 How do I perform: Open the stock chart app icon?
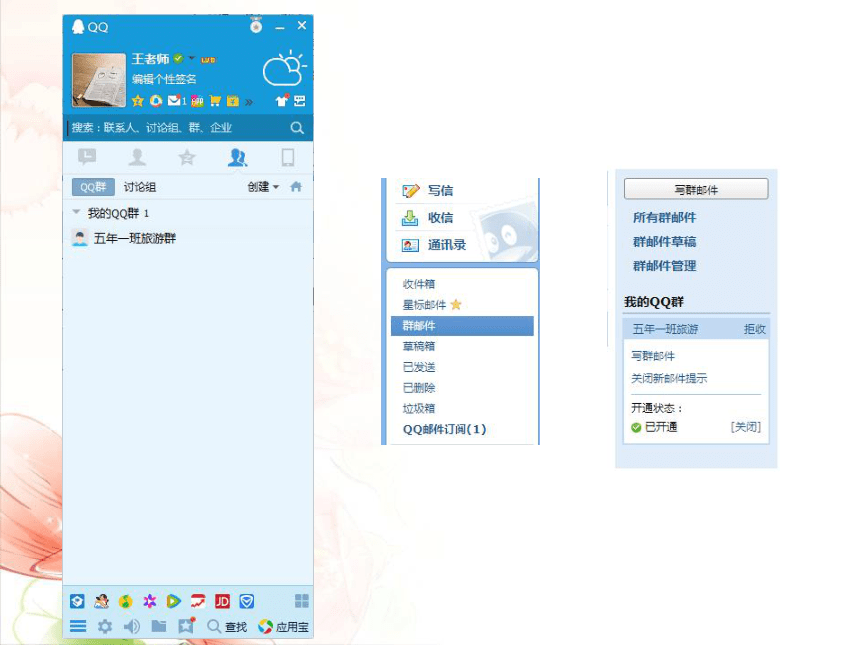click(x=198, y=601)
